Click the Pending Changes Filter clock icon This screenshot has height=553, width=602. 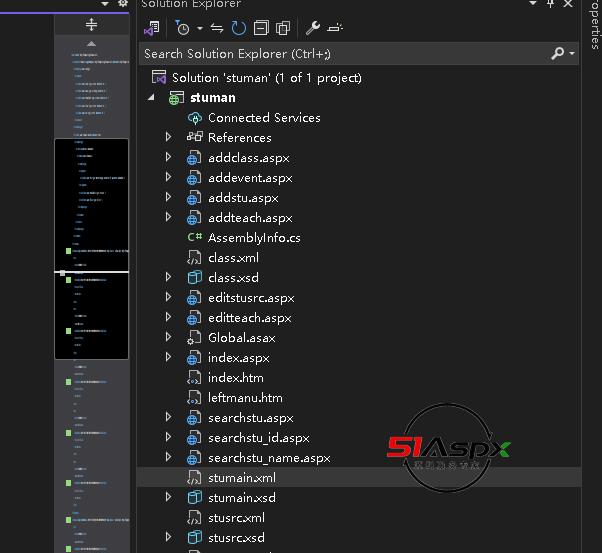(x=181, y=28)
